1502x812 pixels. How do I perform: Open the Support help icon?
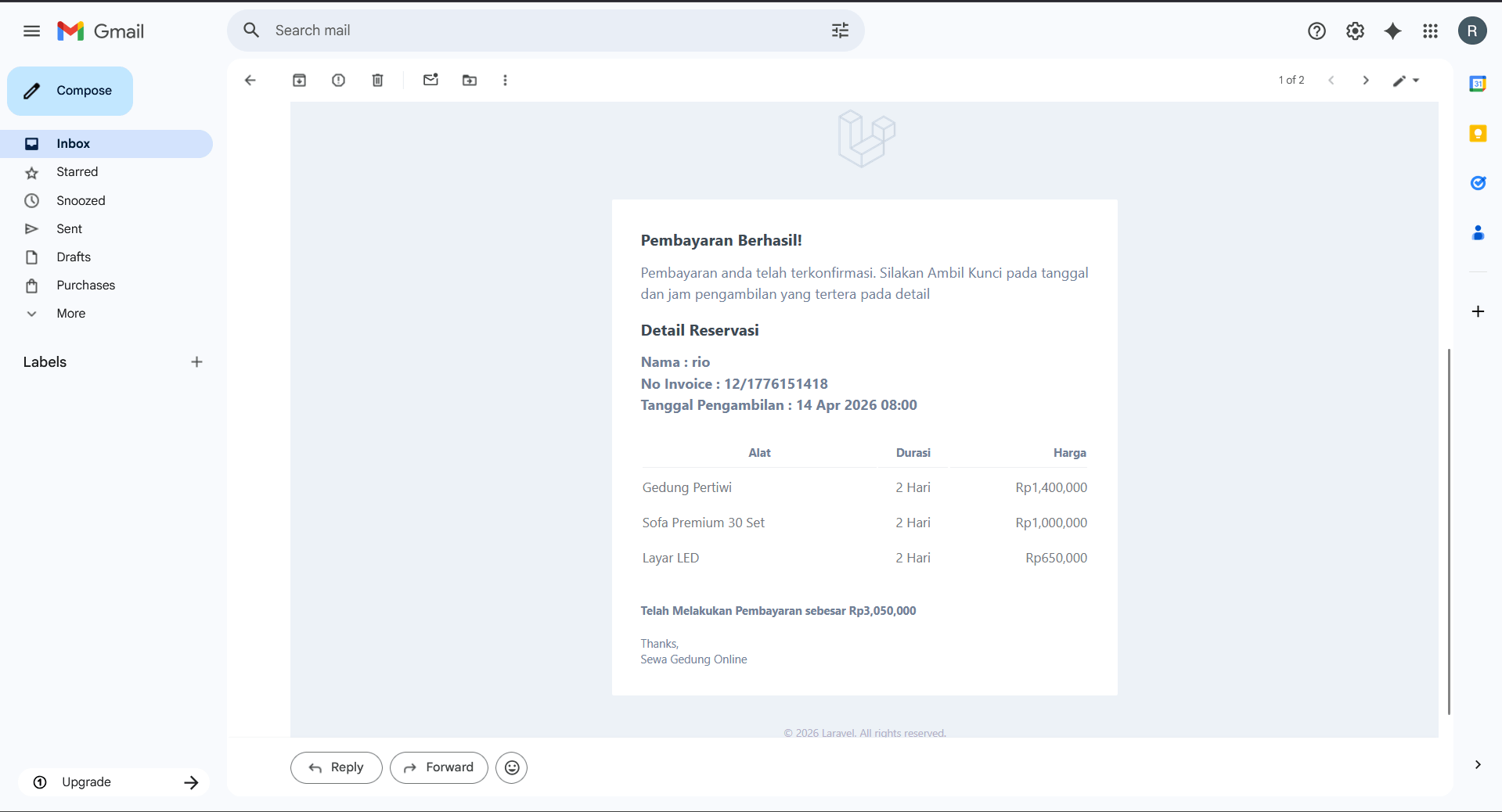[x=1317, y=31]
